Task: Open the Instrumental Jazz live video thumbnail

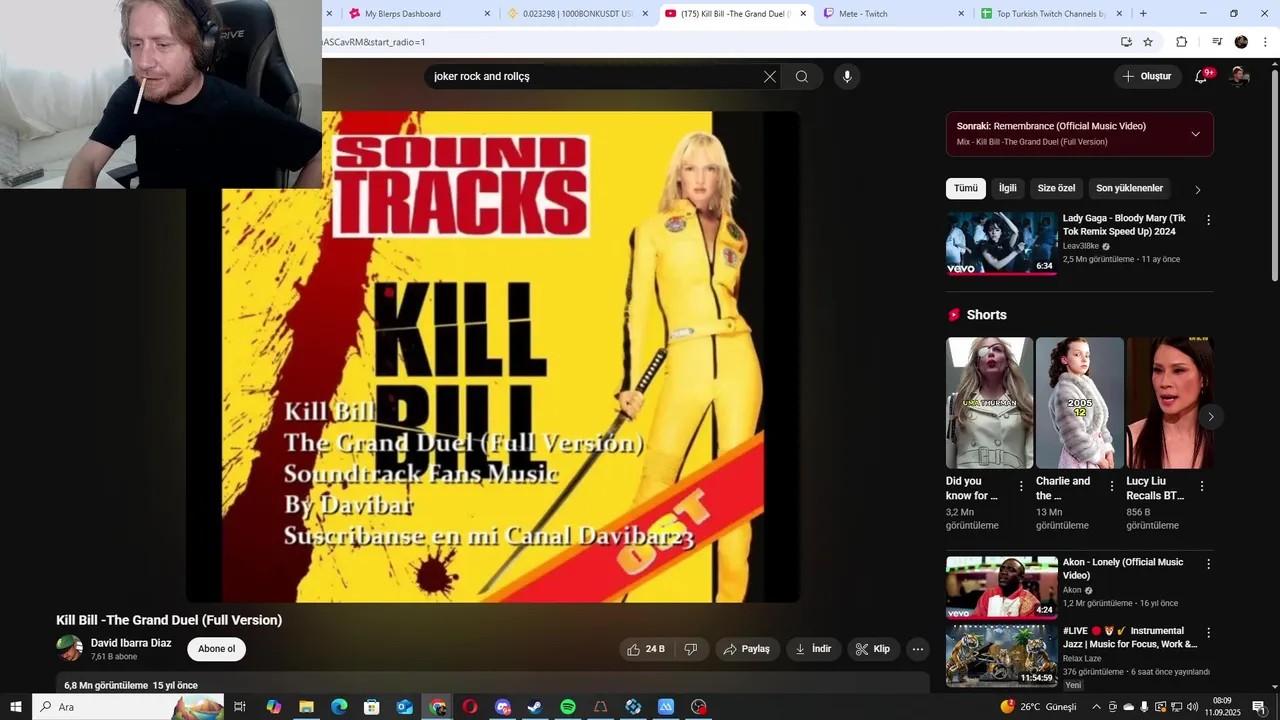Action: click(x=1001, y=656)
